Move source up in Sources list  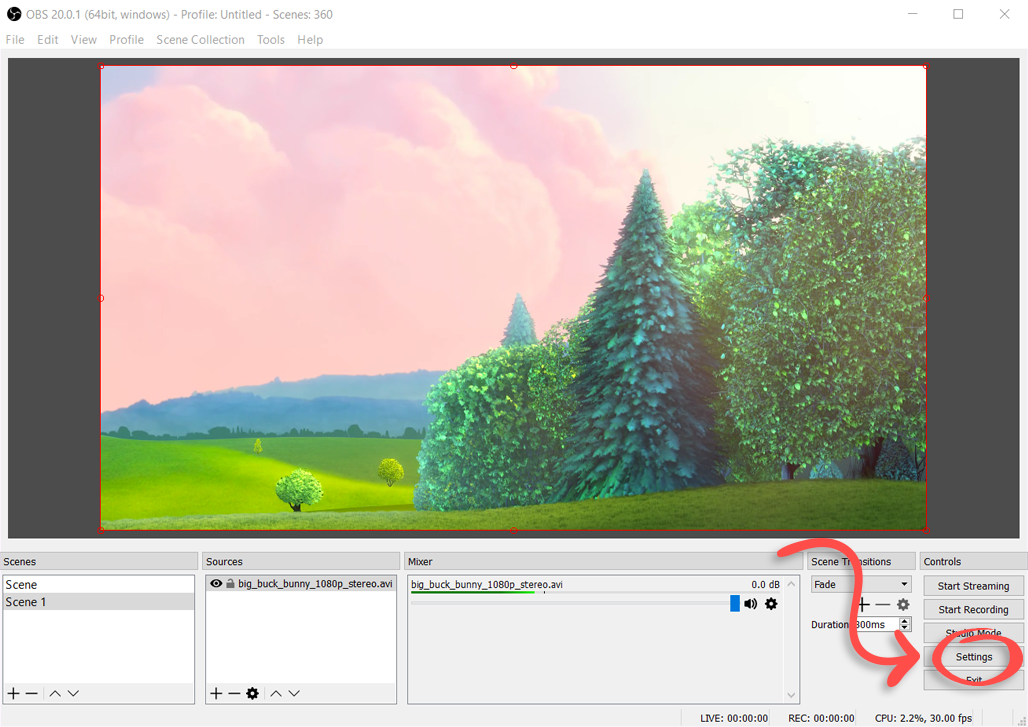click(x=276, y=693)
